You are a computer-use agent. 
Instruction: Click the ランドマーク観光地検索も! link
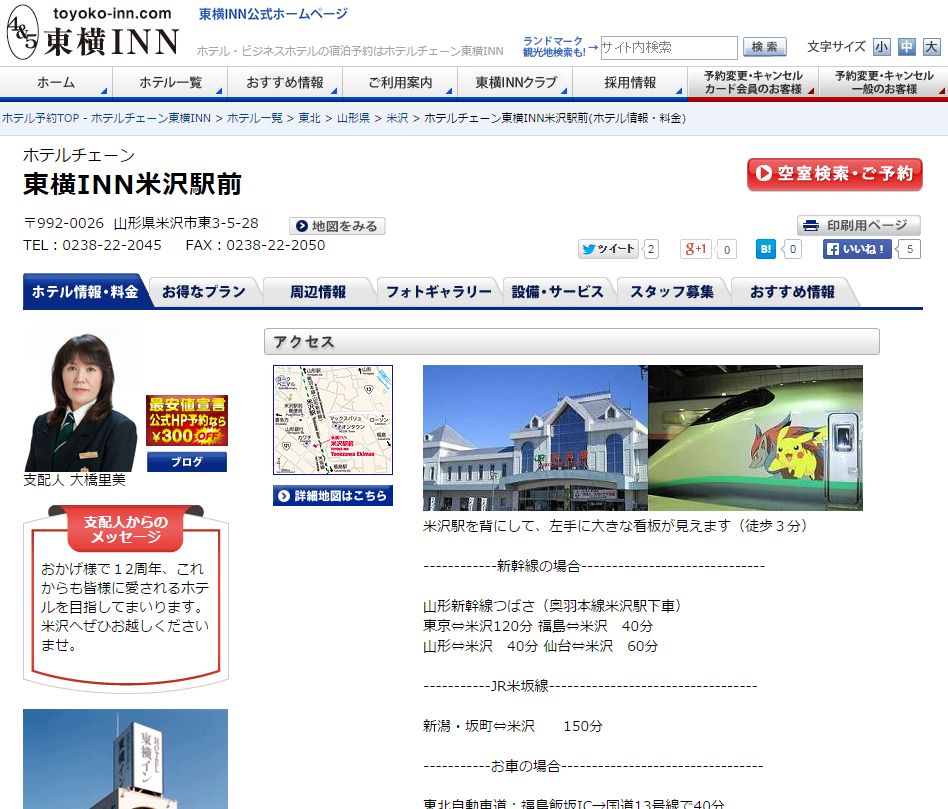tap(554, 47)
